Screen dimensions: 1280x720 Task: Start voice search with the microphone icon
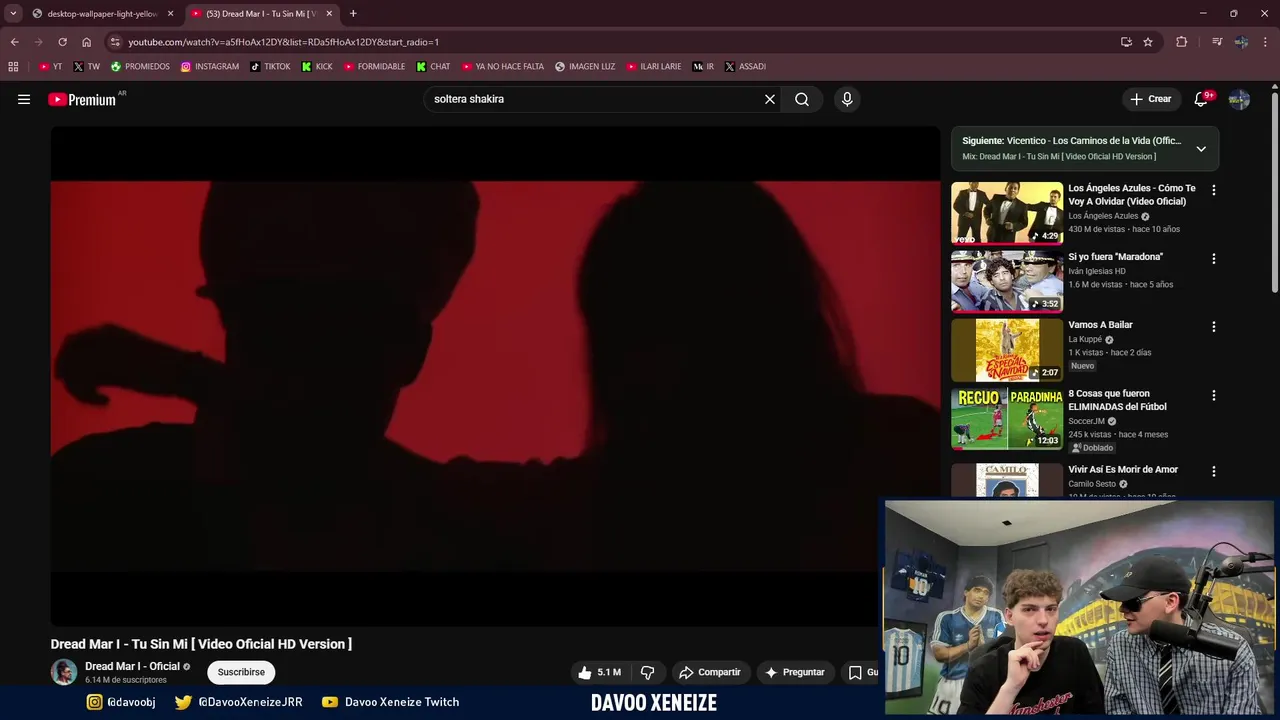(847, 99)
